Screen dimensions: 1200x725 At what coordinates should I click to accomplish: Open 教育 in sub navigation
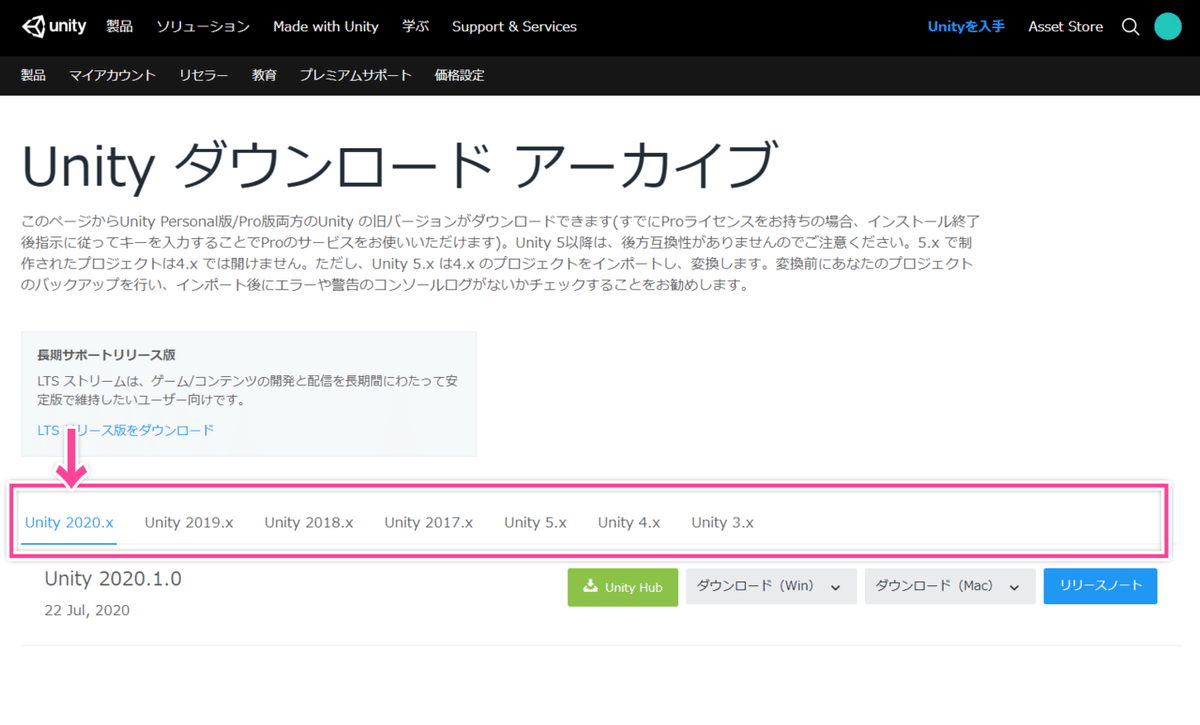(264, 75)
